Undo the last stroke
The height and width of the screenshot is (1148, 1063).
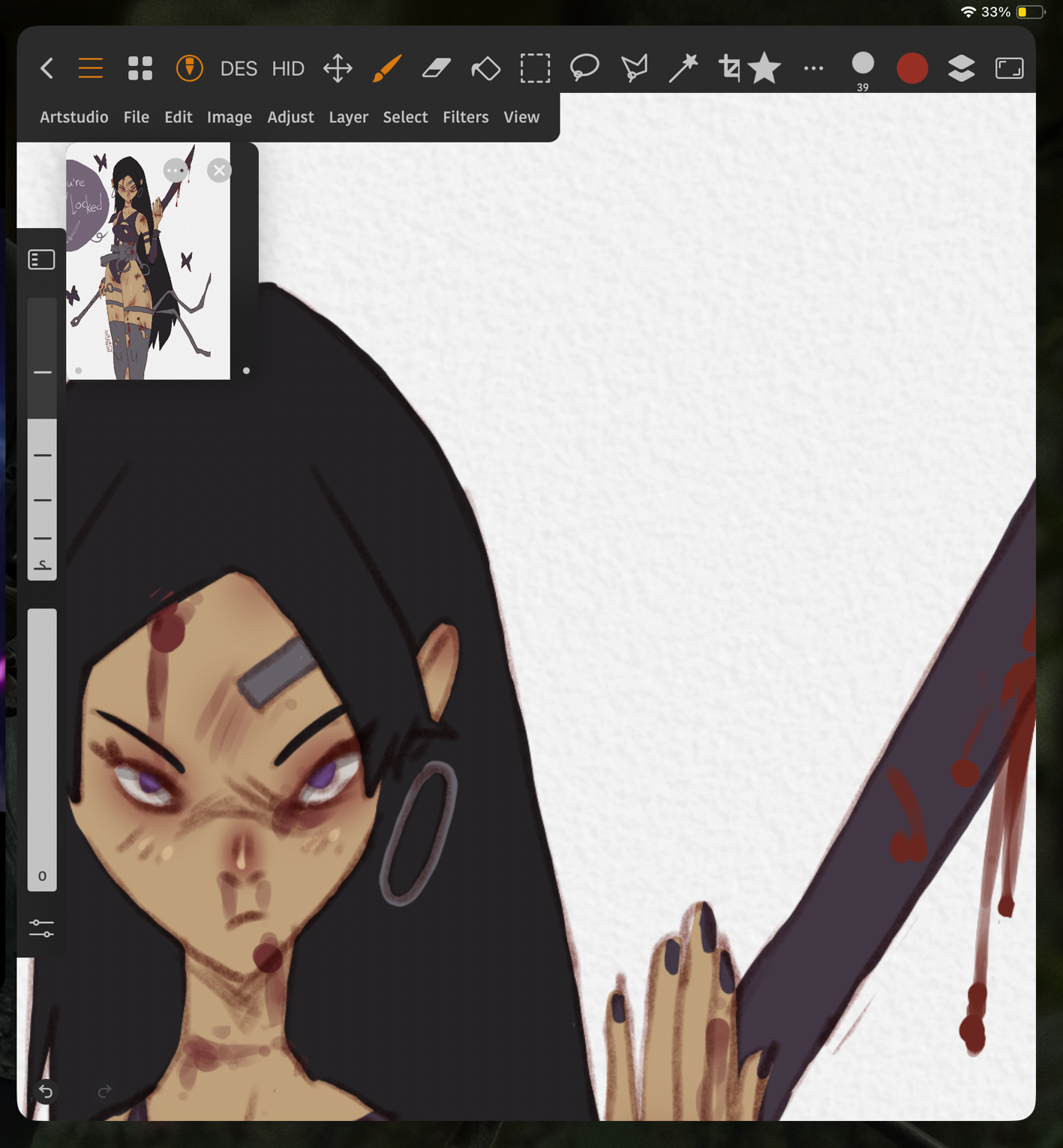click(46, 1091)
